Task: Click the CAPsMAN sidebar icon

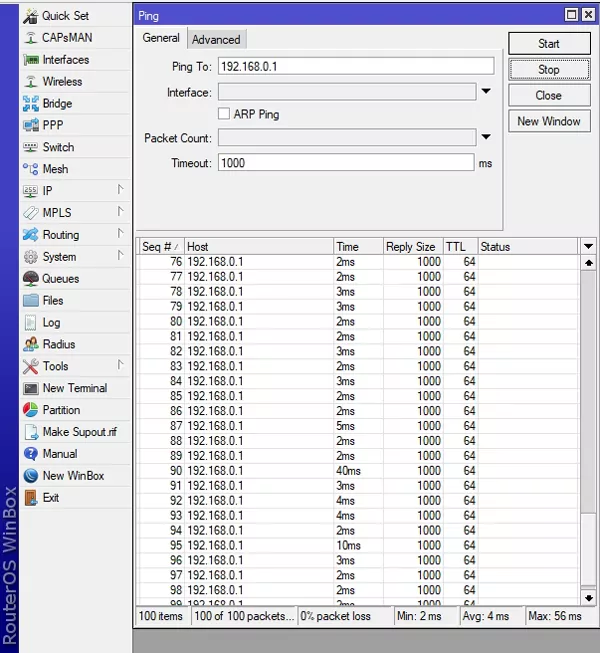Action: pyautogui.click(x=31, y=37)
